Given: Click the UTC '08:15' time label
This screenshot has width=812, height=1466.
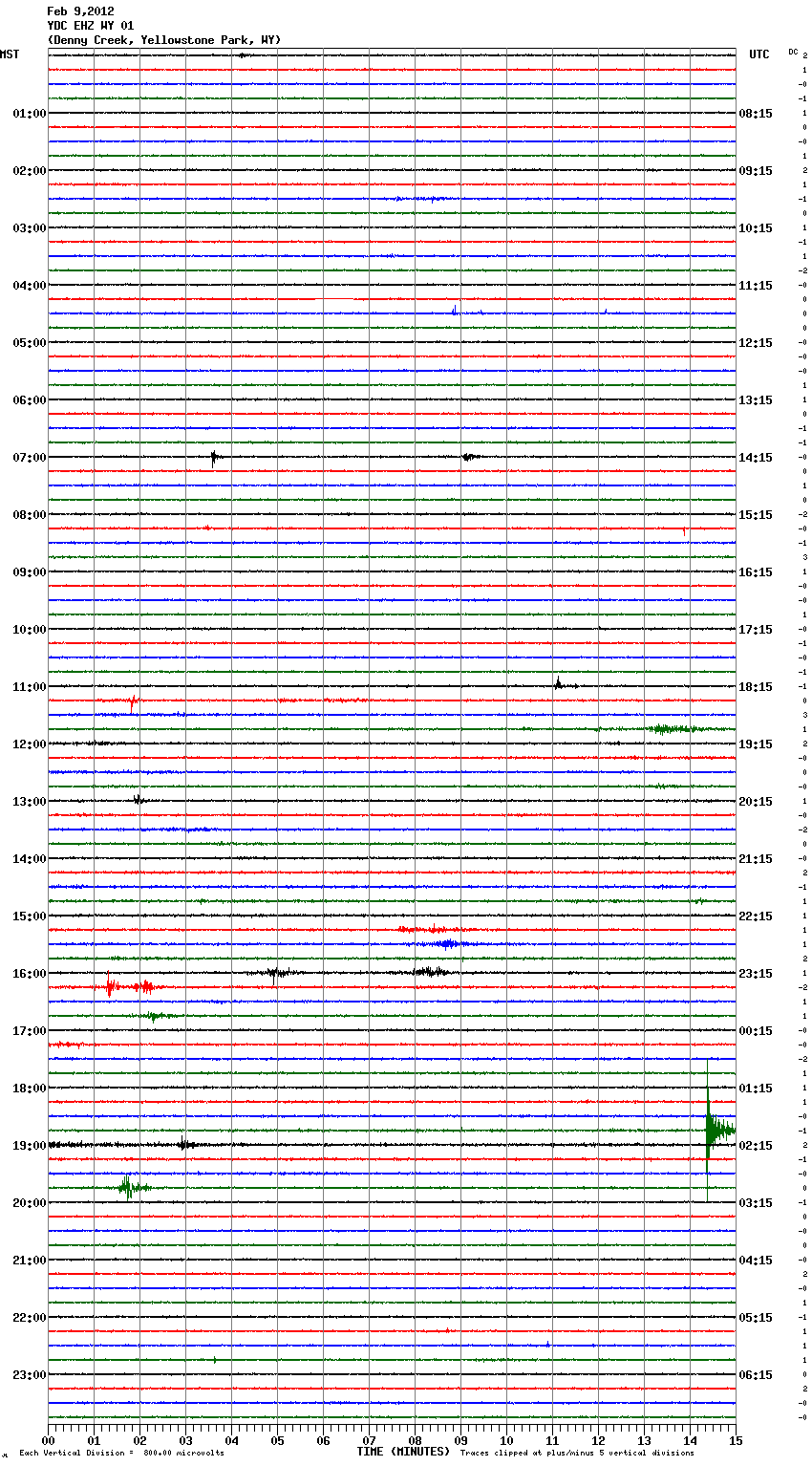Looking at the screenshot, I should pos(756,114).
